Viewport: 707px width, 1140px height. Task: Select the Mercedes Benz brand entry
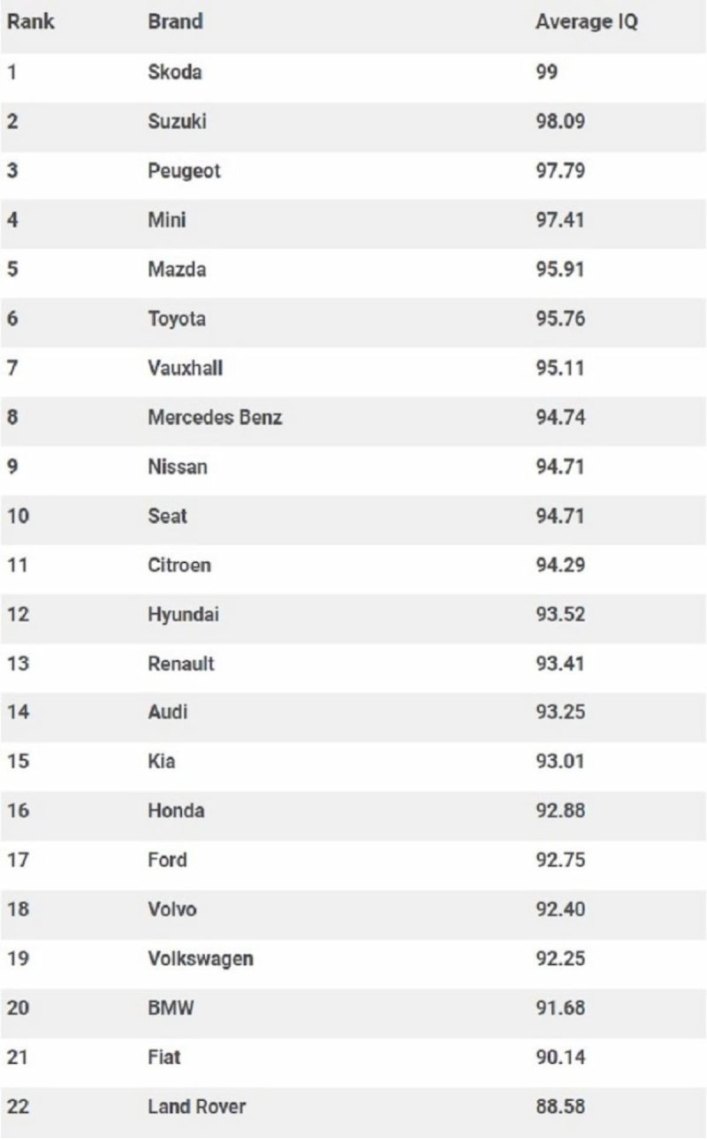coord(215,417)
